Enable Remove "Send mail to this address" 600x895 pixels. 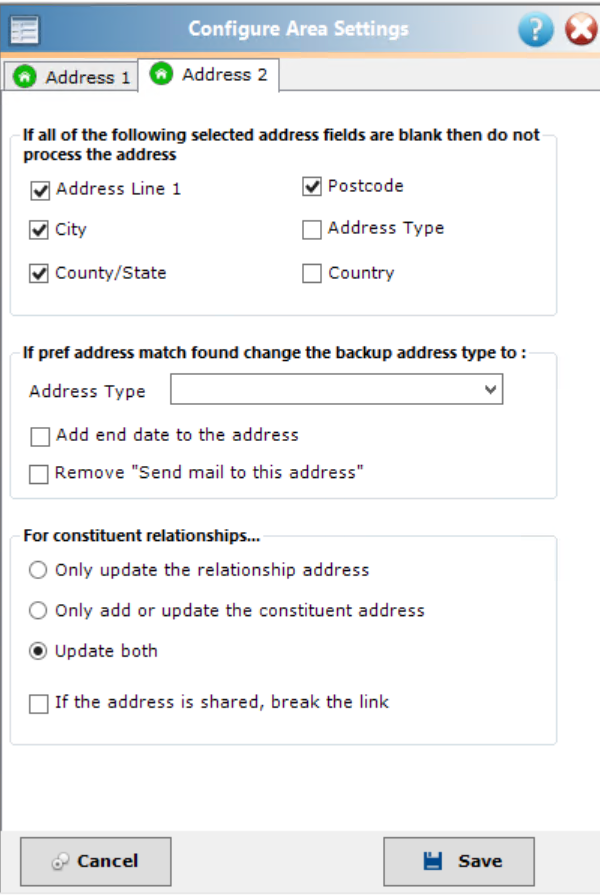[39, 474]
